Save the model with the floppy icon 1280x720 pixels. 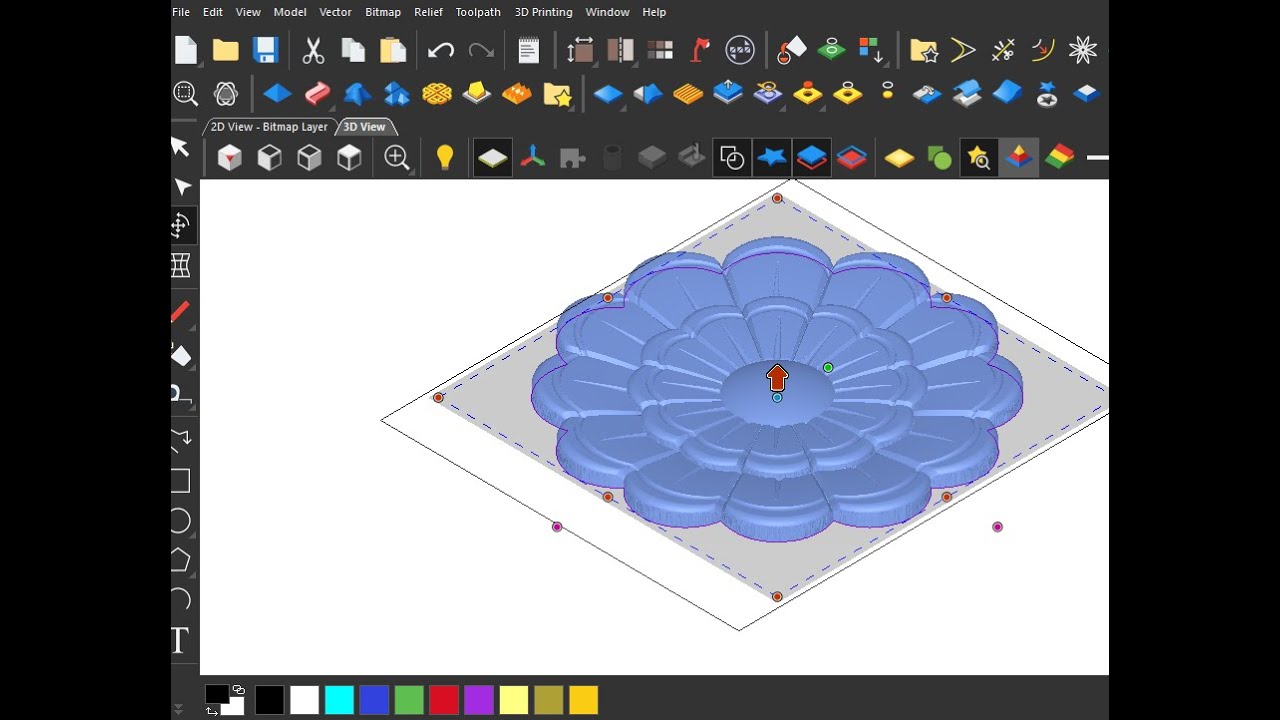(x=265, y=50)
